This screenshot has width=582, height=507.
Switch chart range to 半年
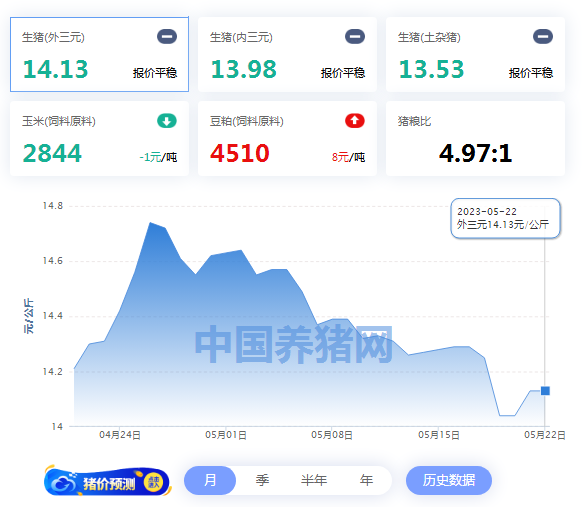(x=314, y=480)
